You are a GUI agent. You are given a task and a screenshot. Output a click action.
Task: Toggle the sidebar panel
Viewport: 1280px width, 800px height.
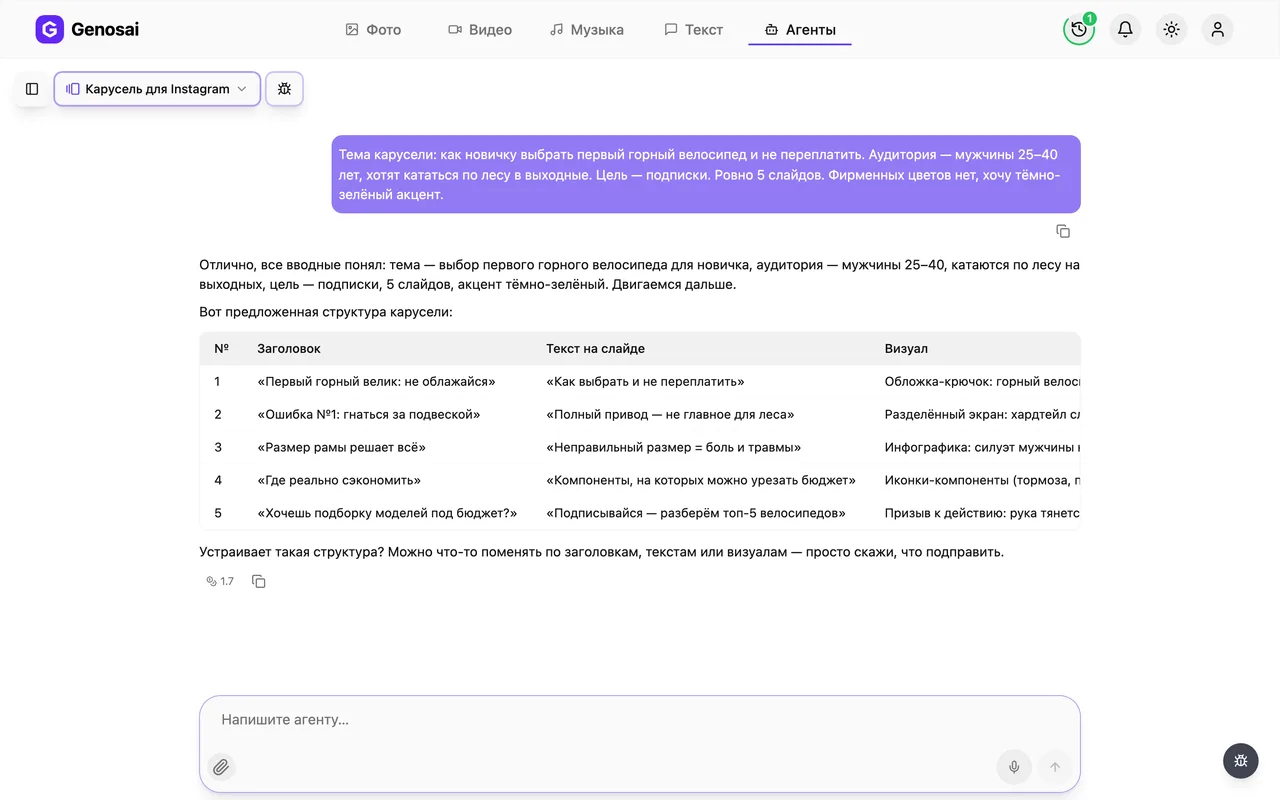(x=32, y=89)
